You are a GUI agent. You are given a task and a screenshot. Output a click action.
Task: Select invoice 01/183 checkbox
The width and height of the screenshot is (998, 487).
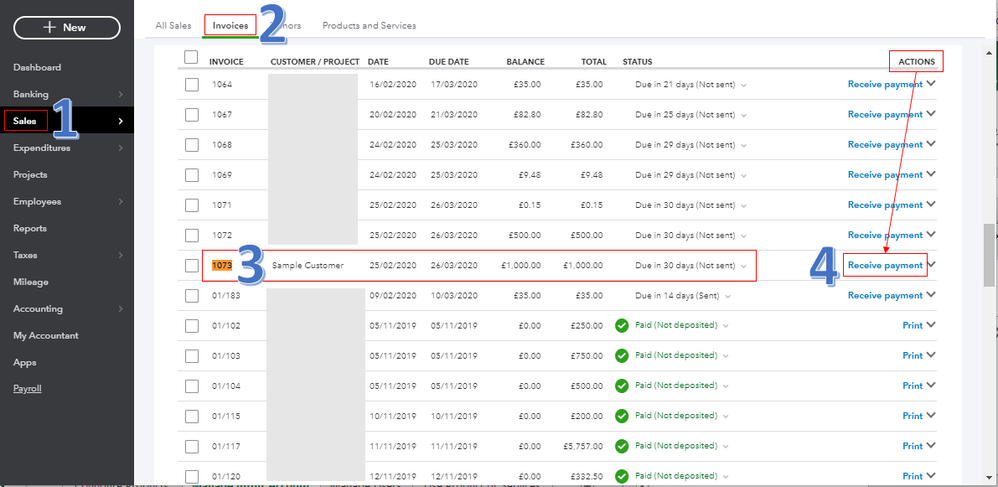(192, 295)
